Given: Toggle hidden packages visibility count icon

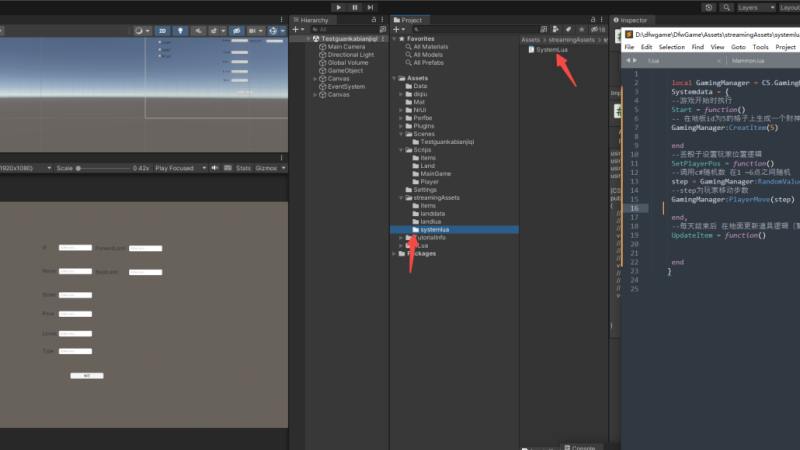Looking at the screenshot, I should [x=598, y=30].
